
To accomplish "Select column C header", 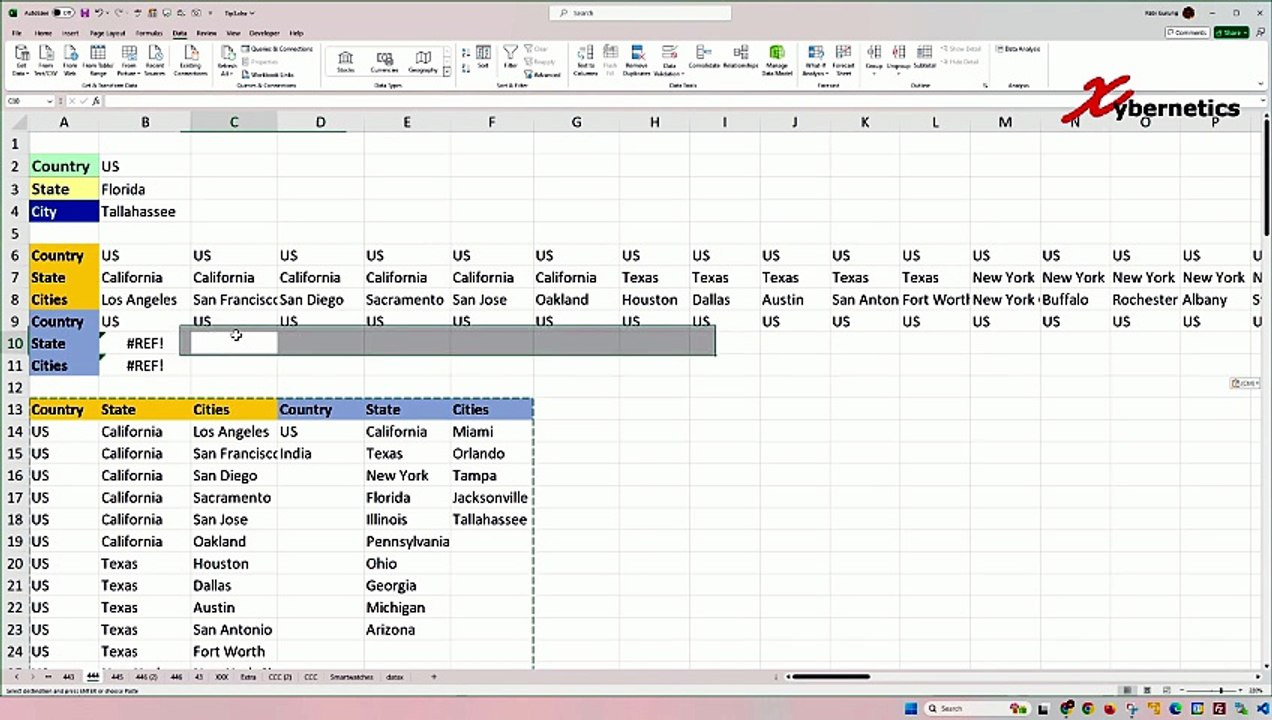I will [234, 122].
